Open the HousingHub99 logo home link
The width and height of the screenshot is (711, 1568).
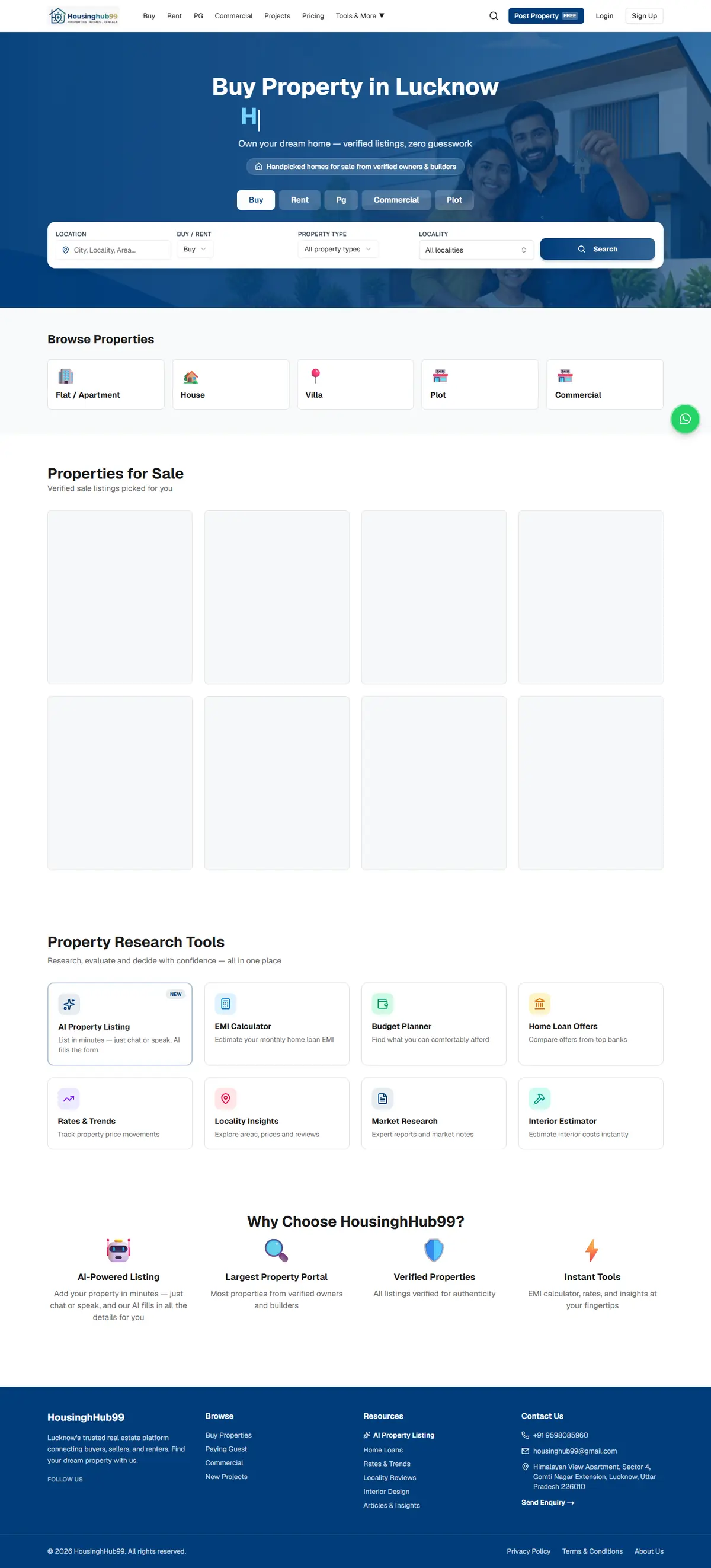coord(84,16)
